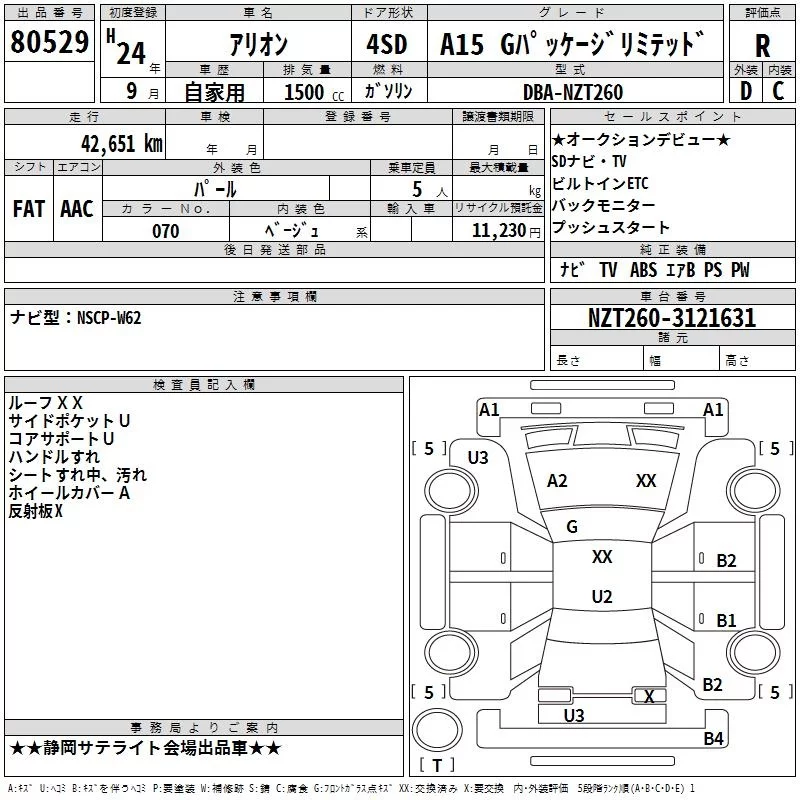
Task: Click the U2 dent mark on the diagram
Action: [x=601, y=597]
